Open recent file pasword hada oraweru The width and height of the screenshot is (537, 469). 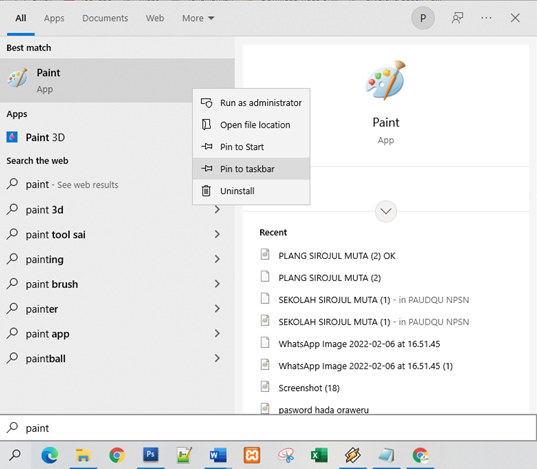pyautogui.click(x=324, y=409)
